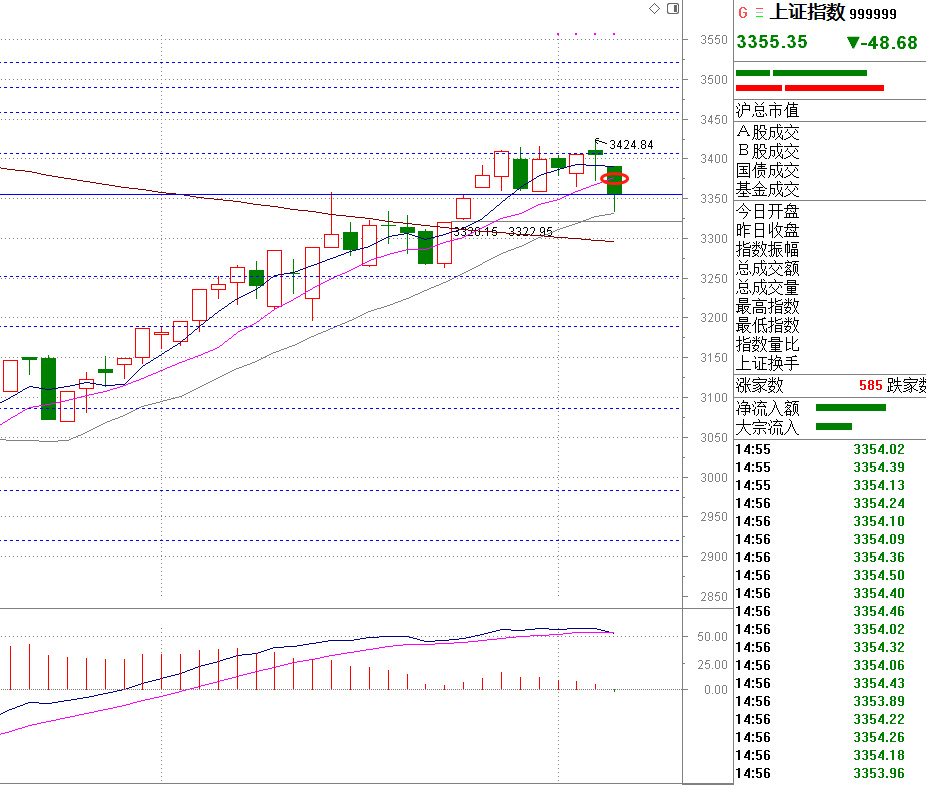Select the 指数振幅 row
Viewport: 926px width, 785px height.
point(830,249)
